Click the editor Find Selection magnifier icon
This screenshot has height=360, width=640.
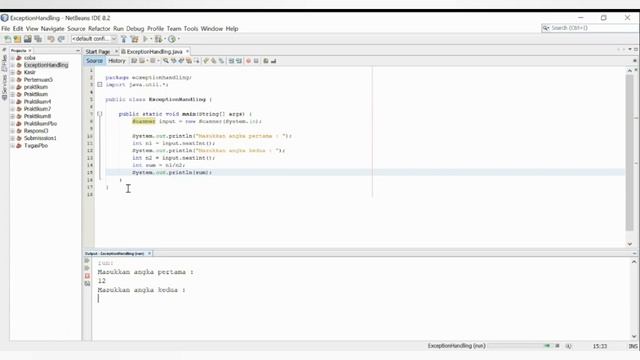(166, 61)
